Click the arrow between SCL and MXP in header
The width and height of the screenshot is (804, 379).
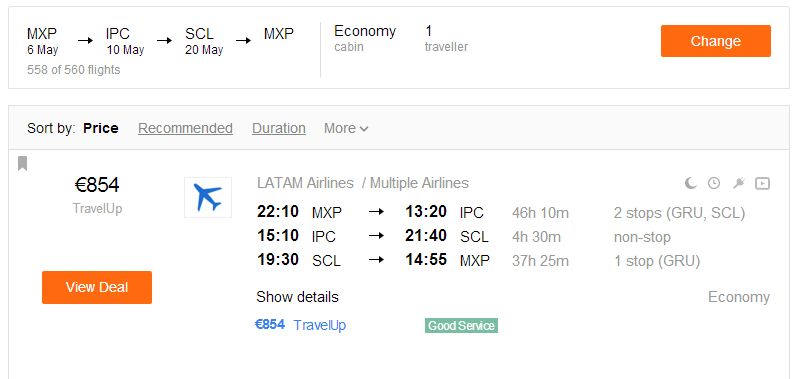click(x=244, y=40)
